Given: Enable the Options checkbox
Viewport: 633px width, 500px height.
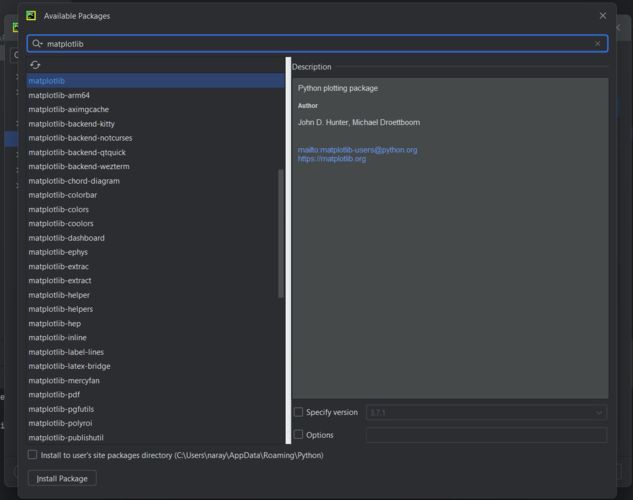Looking at the screenshot, I should 298,435.
